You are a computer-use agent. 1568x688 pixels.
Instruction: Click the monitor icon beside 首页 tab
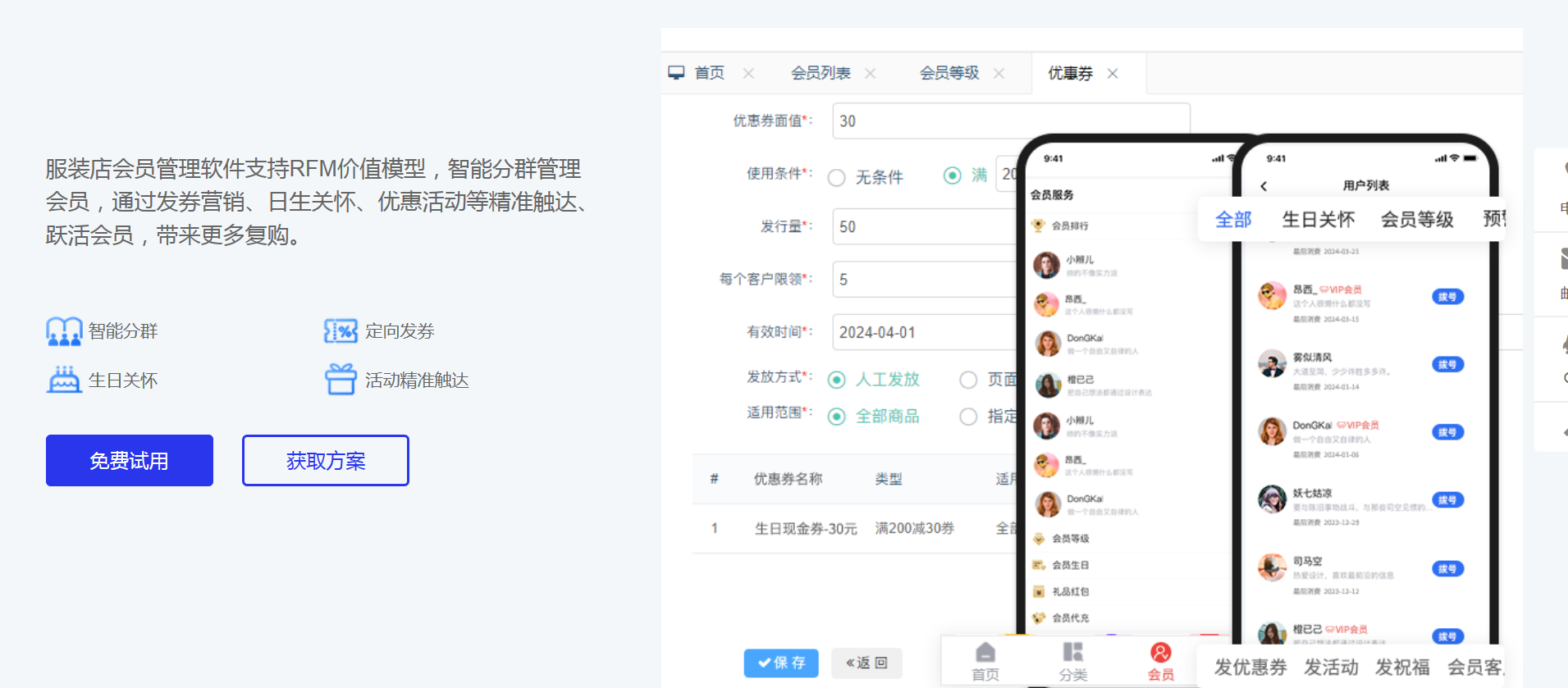(676, 73)
